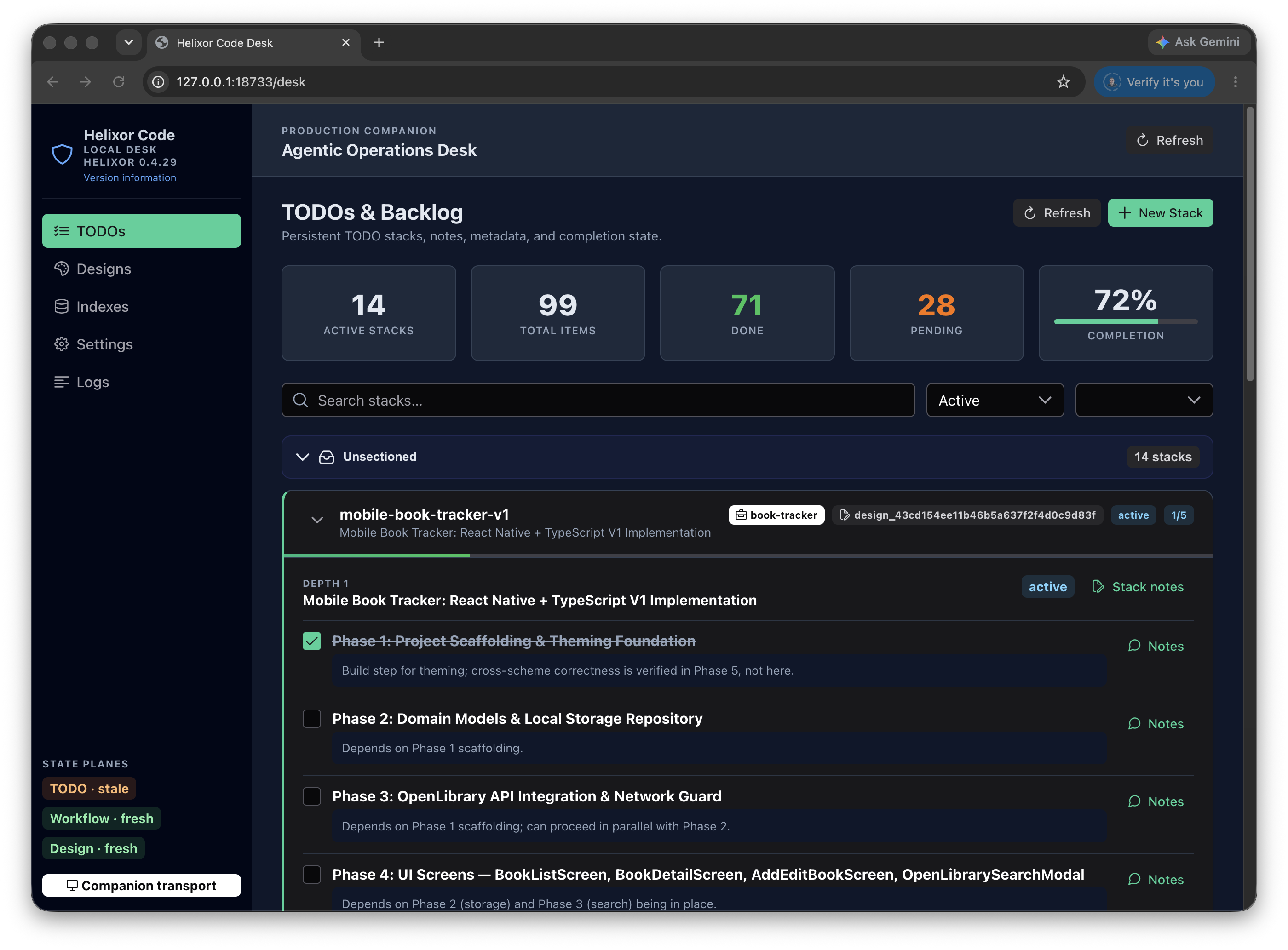Click the page scrollbar thumb
Screen dimensions: 1288x950
tap(1250, 245)
